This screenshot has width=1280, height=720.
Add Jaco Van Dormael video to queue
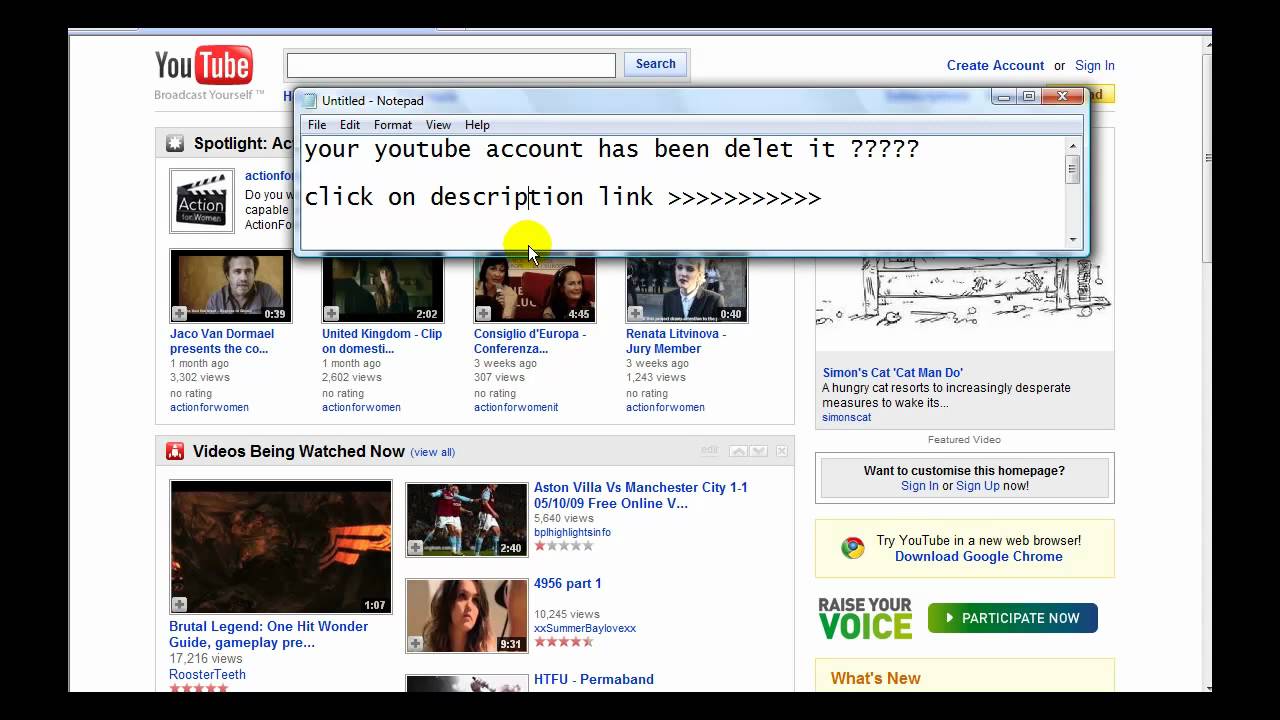[x=179, y=314]
